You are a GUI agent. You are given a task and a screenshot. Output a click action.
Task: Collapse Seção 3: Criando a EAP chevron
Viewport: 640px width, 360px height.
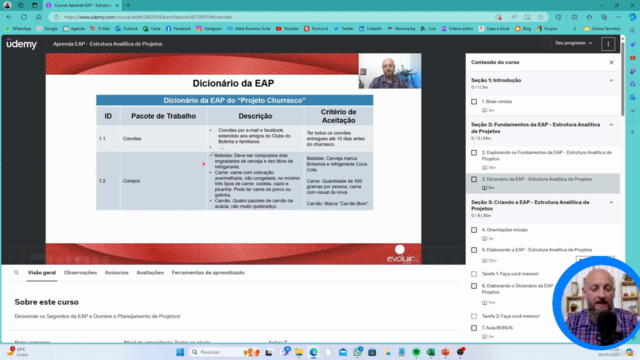611,202
